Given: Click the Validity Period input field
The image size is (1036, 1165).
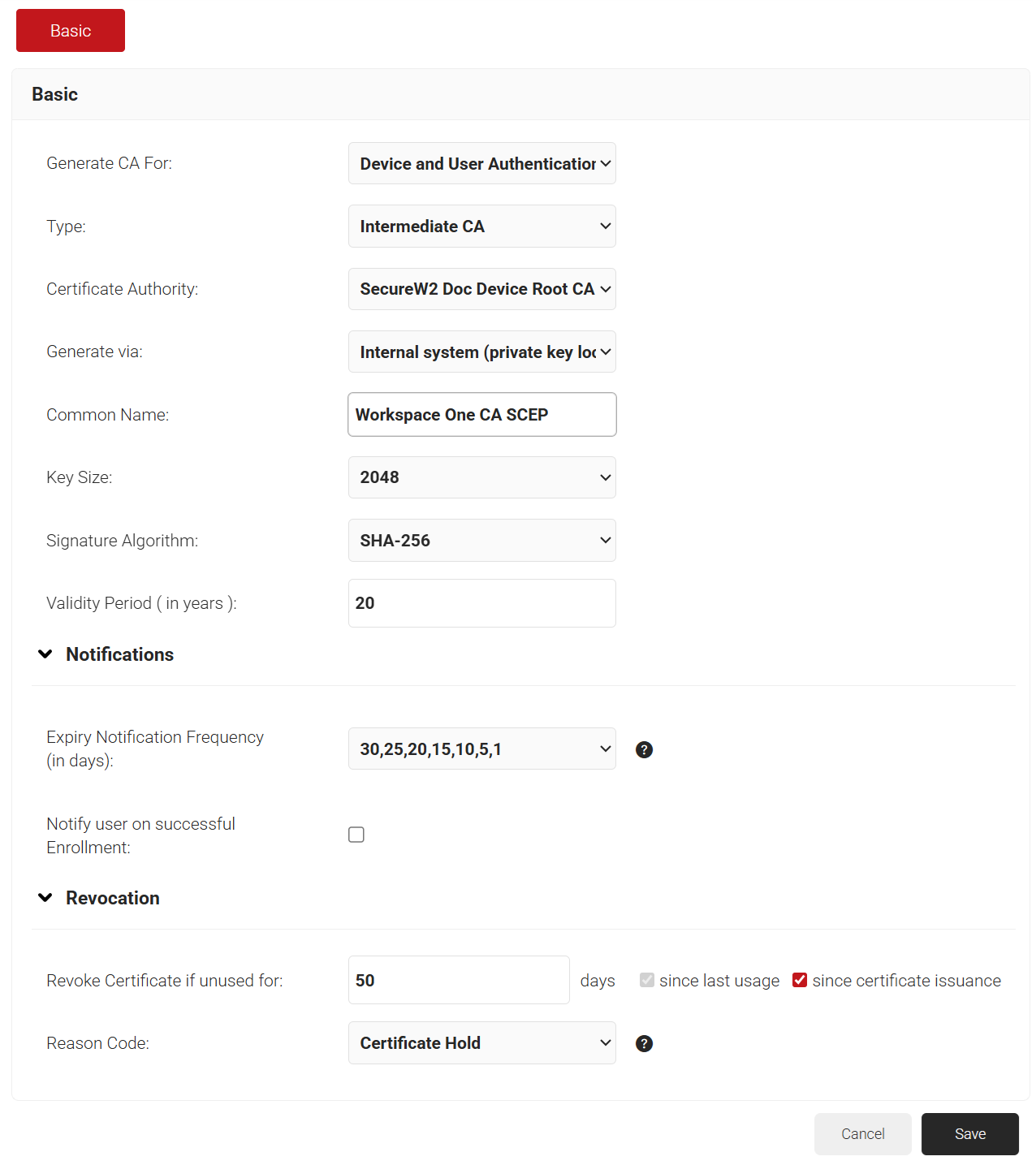Looking at the screenshot, I should pyautogui.click(x=481, y=603).
